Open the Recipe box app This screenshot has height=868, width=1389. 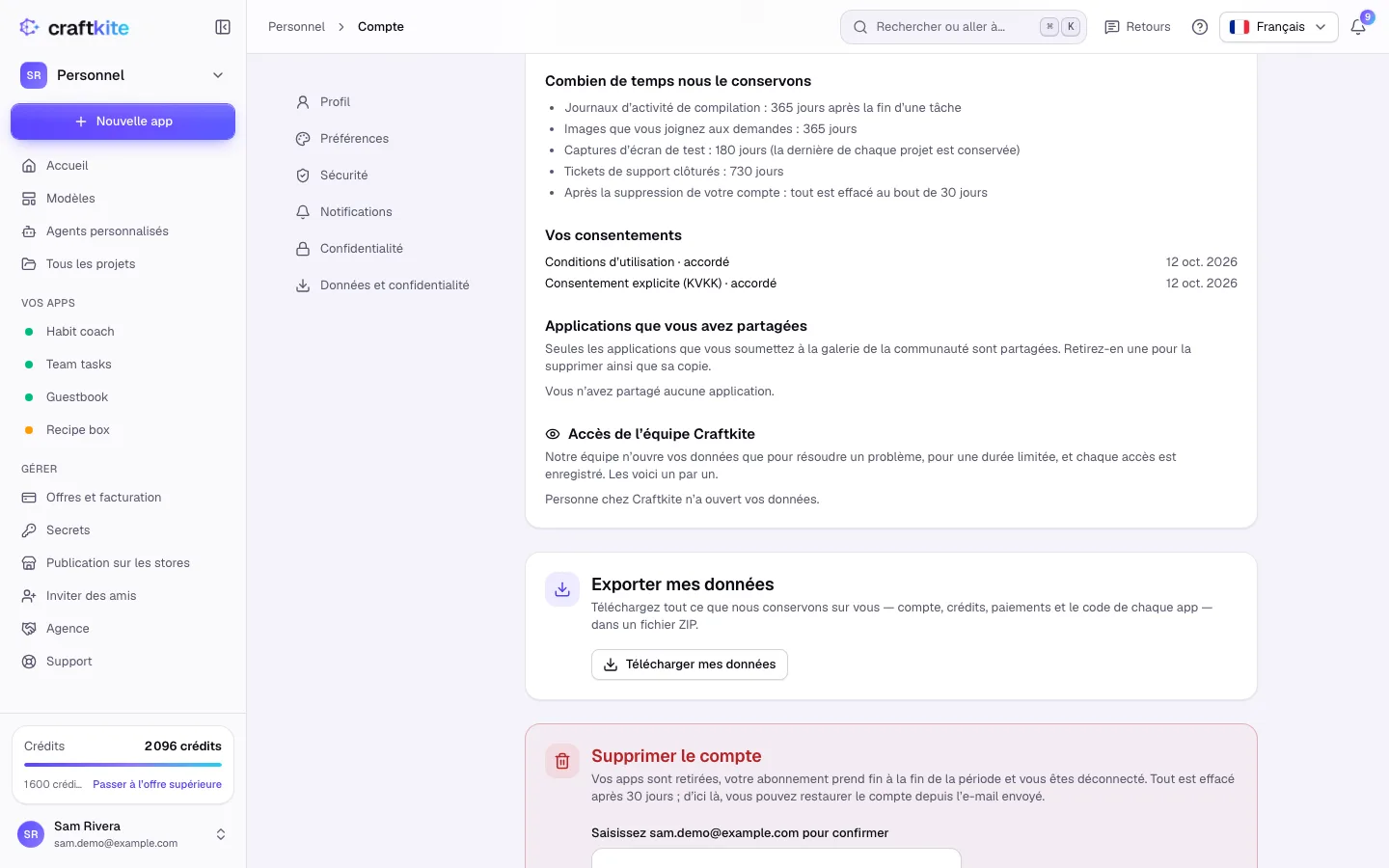(123, 430)
